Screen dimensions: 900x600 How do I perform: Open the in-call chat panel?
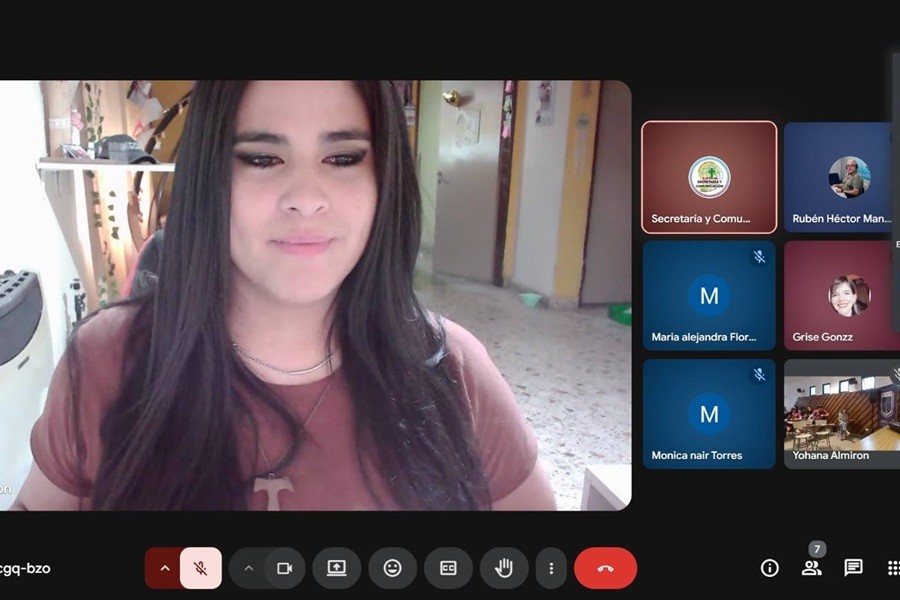(853, 568)
